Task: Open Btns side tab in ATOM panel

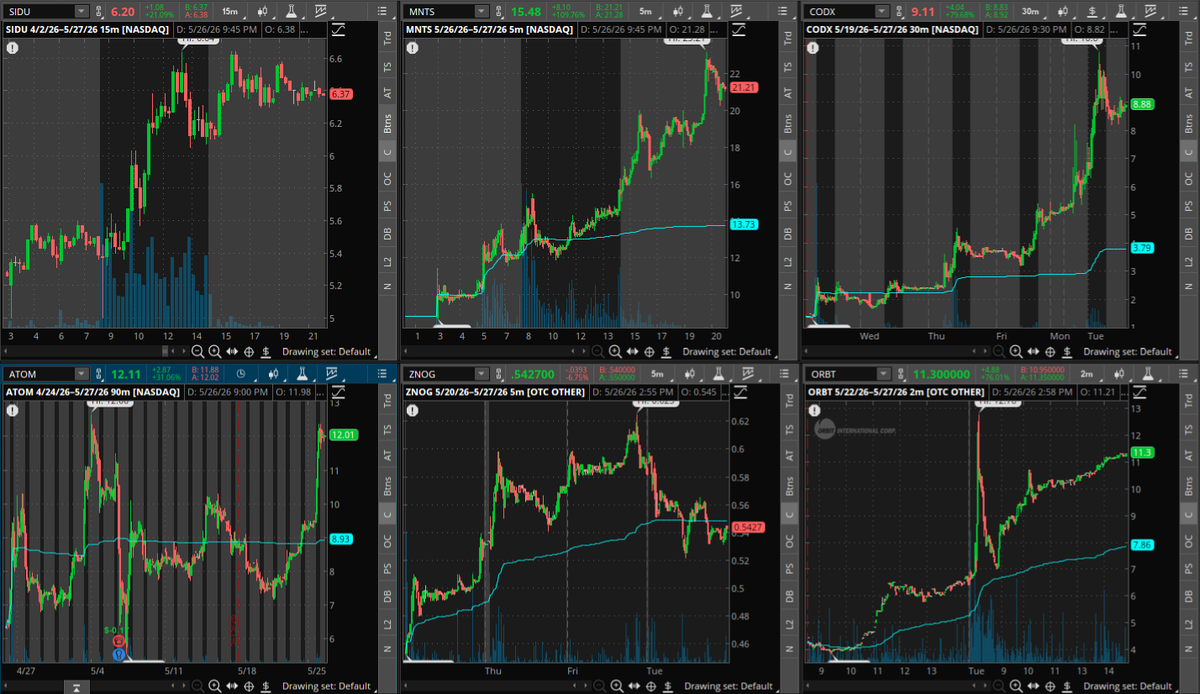Action: tap(389, 485)
